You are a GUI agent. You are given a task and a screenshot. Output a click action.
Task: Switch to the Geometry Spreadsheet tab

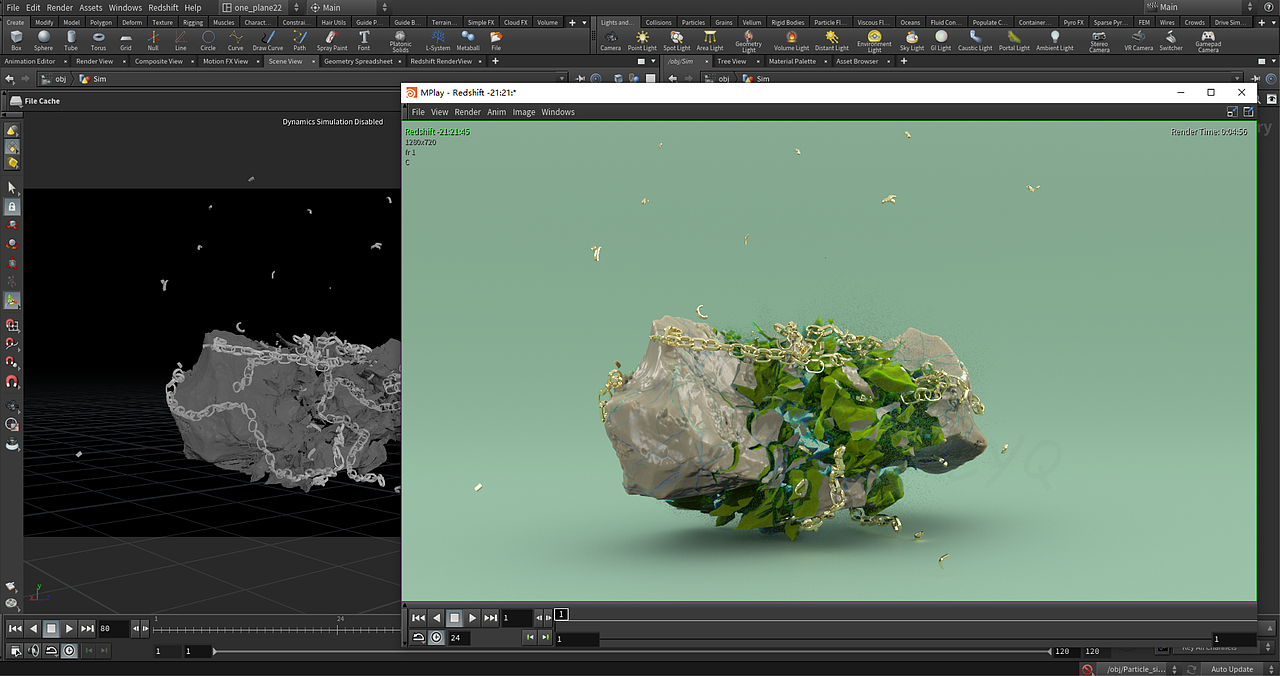coord(358,61)
